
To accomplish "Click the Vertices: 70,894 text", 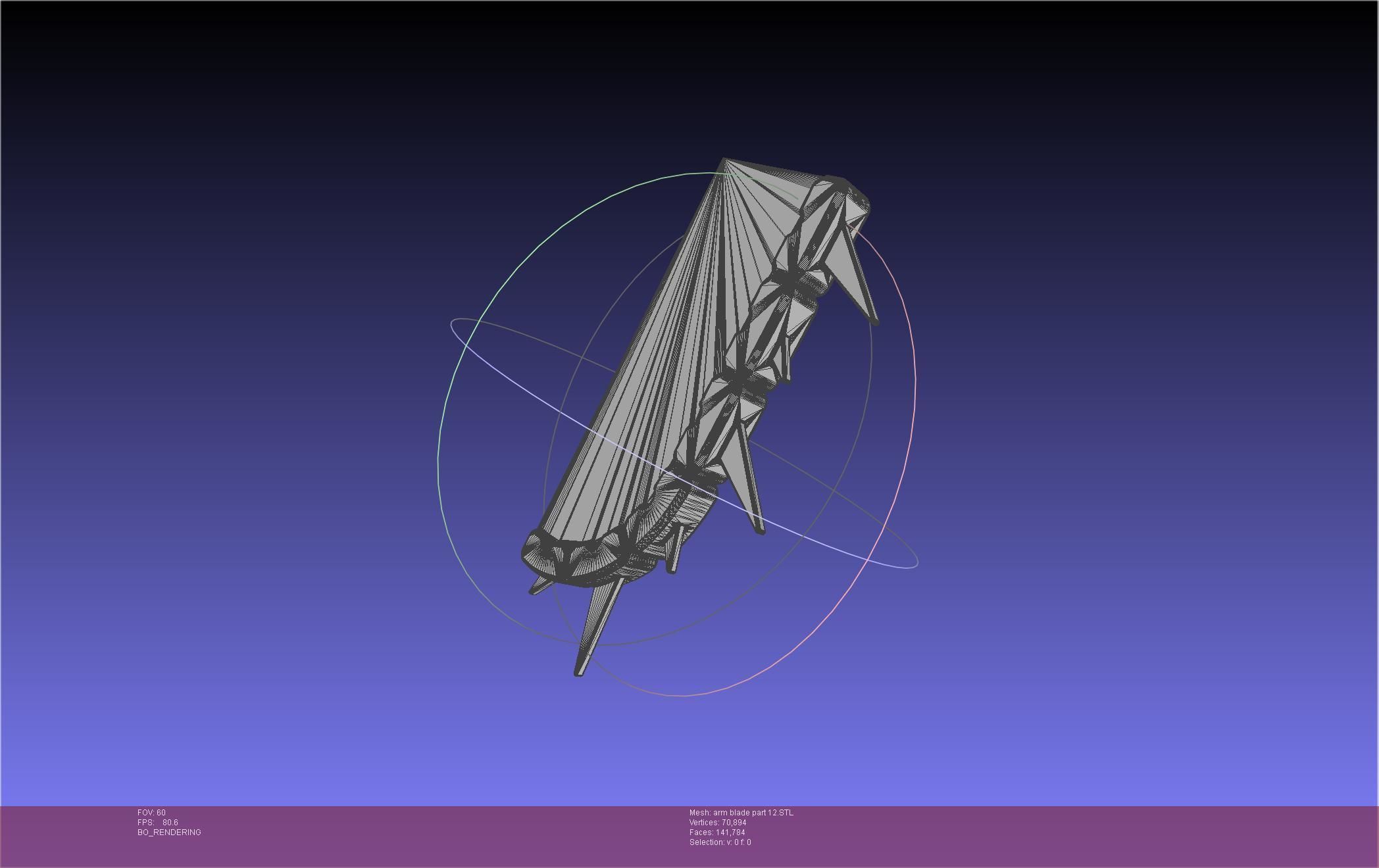I will click(718, 823).
